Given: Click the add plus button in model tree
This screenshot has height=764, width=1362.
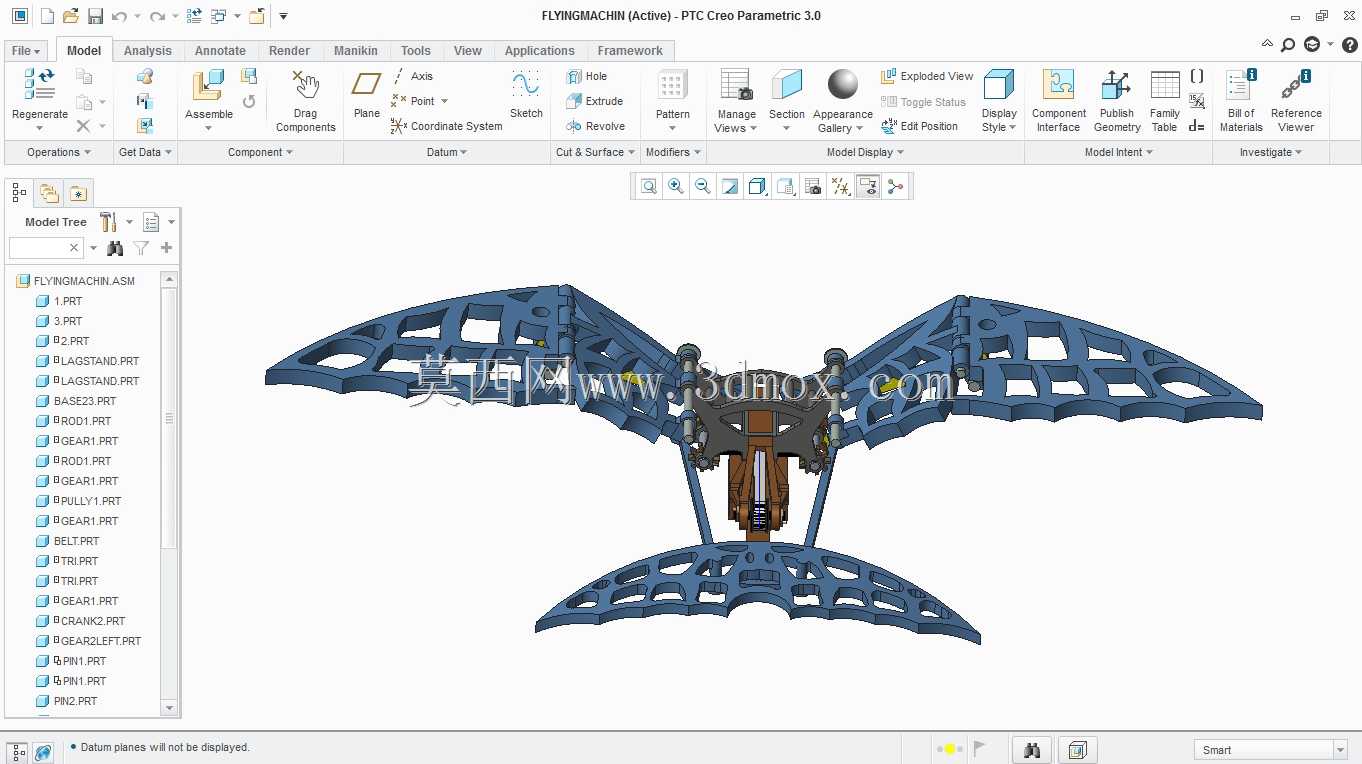Looking at the screenshot, I should (166, 248).
